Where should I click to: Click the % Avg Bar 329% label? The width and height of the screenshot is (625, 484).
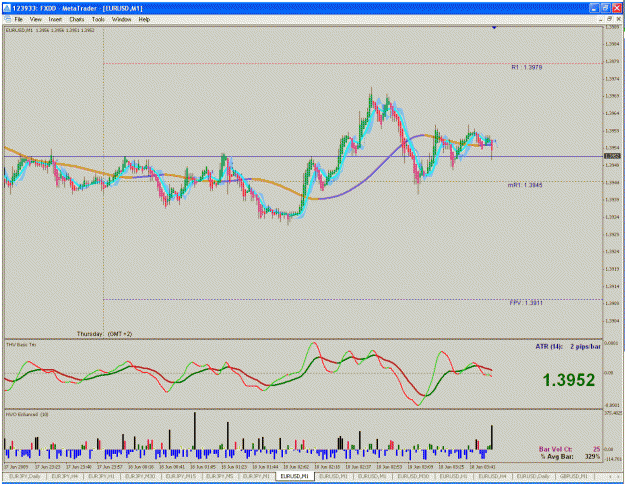pyautogui.click(x=570, y=456)
